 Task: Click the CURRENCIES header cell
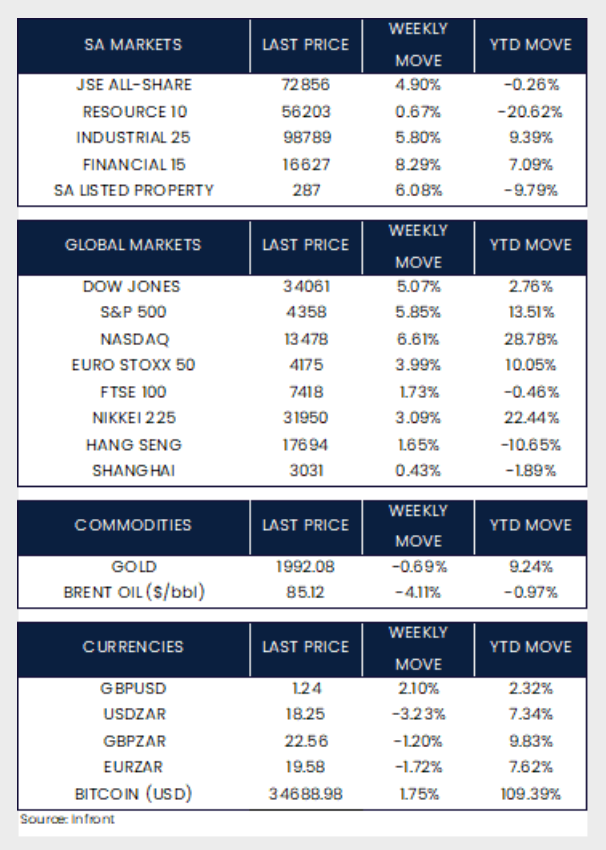pos(133,646)
